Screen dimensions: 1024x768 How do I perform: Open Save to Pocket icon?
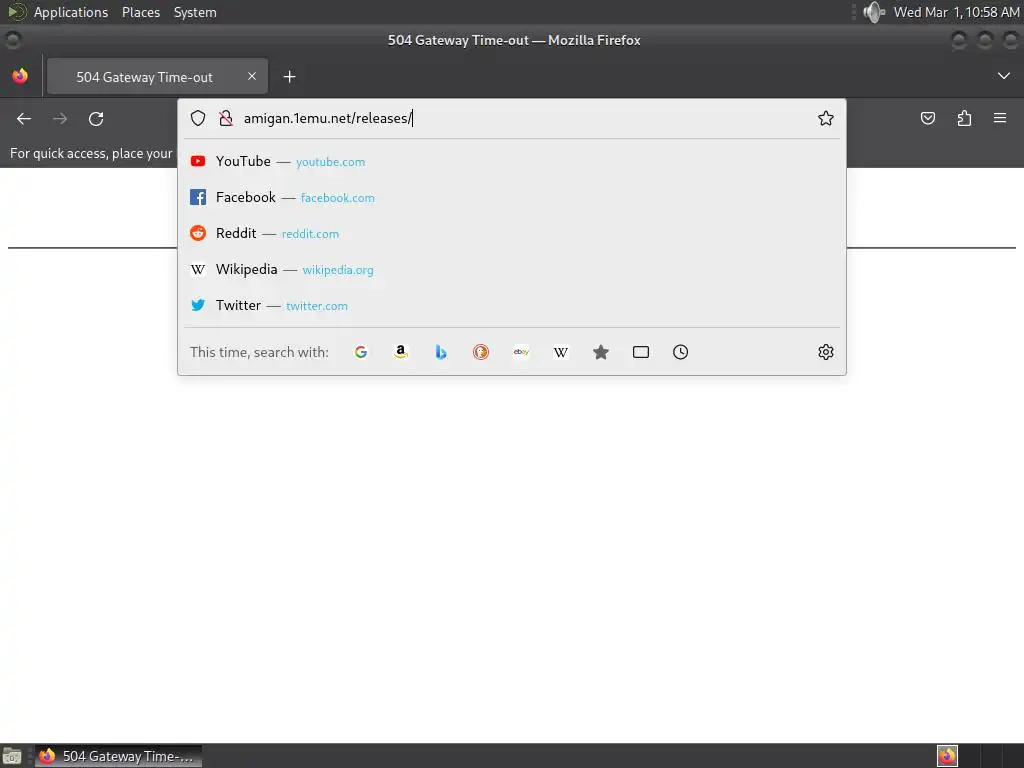pos(928,118)
